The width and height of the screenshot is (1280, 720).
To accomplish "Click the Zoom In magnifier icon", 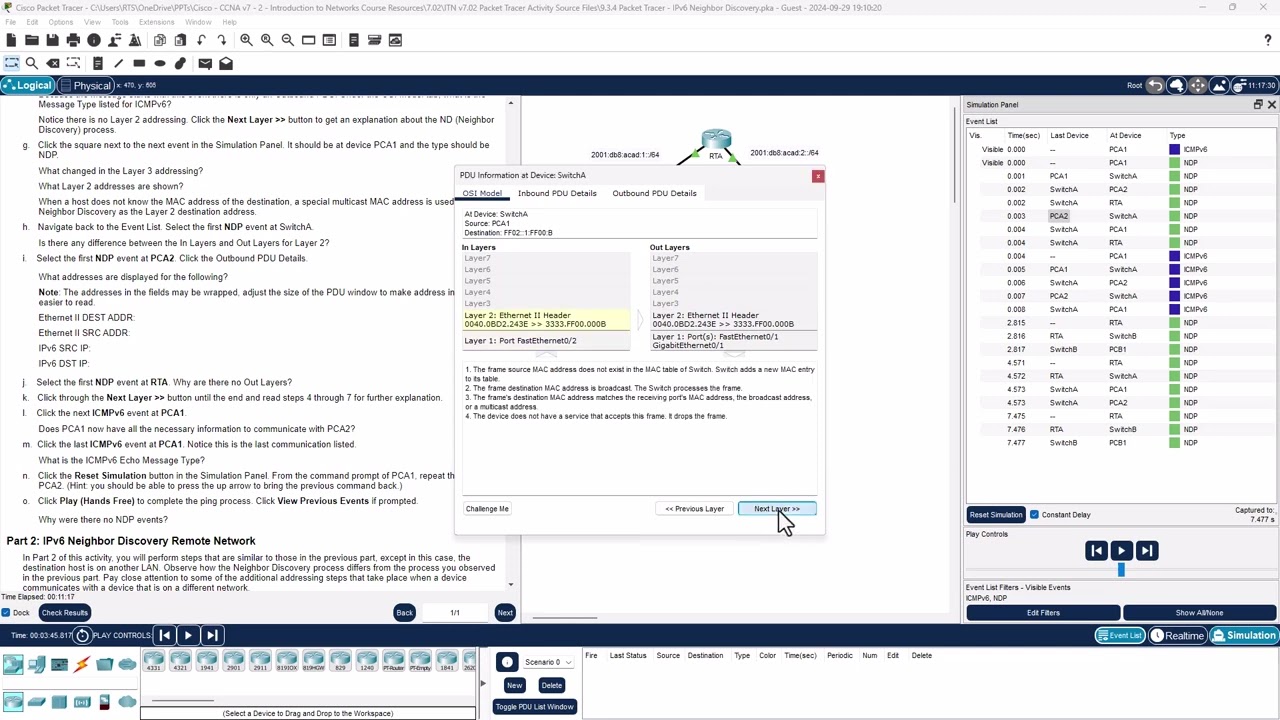I will point(246,40).
